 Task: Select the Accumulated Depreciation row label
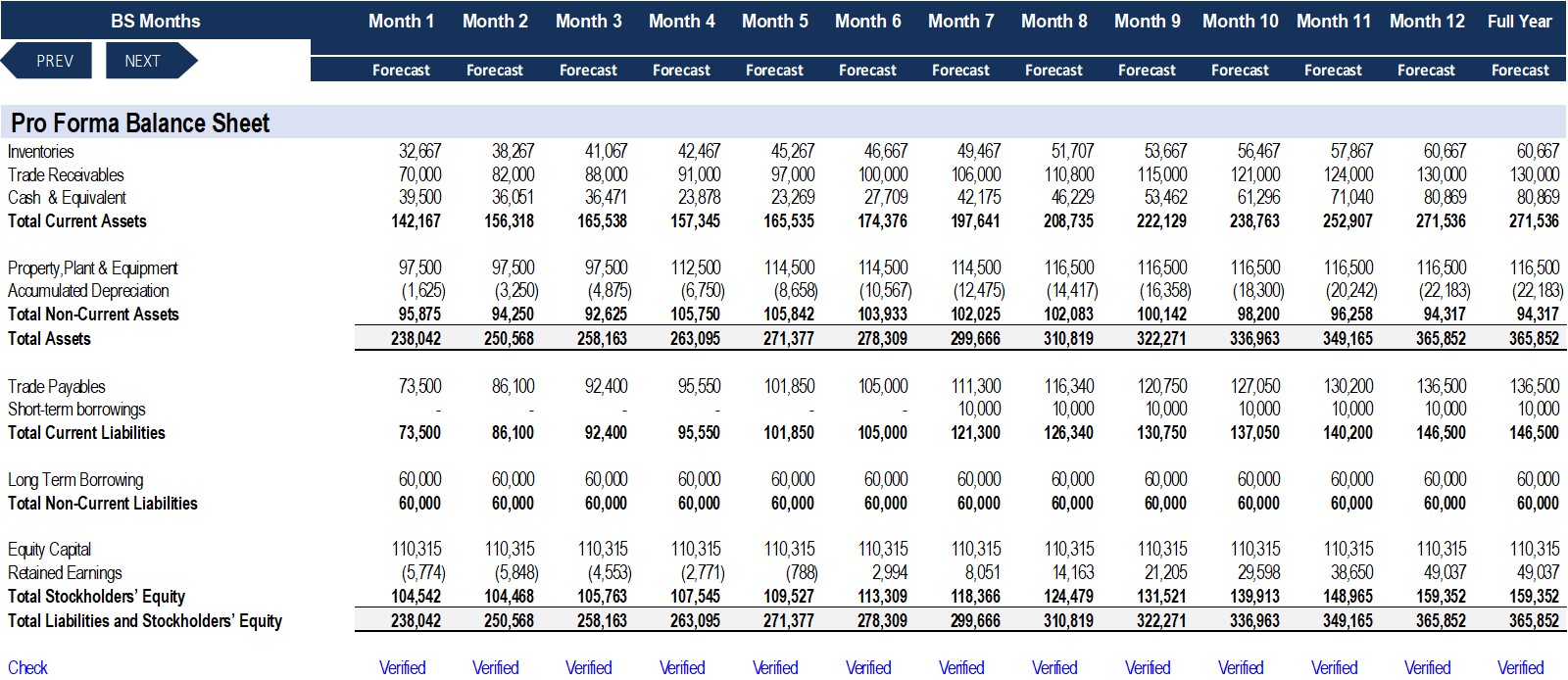tap(88, 290)
